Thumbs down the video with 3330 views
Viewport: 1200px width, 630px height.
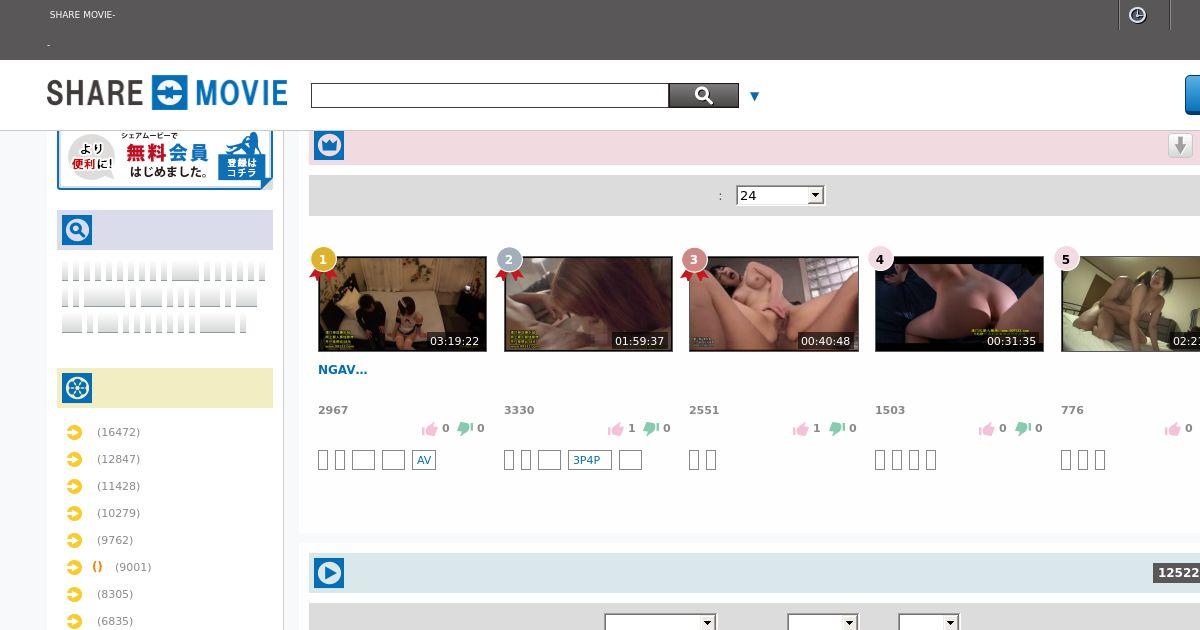651,428
